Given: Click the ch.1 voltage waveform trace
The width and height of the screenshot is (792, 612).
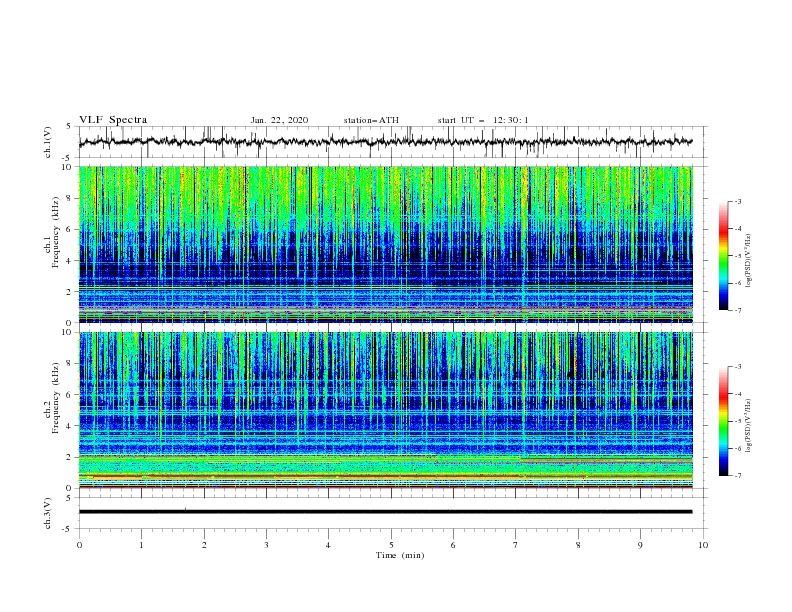Looking at the screenshot, I should tap(386, 142).
